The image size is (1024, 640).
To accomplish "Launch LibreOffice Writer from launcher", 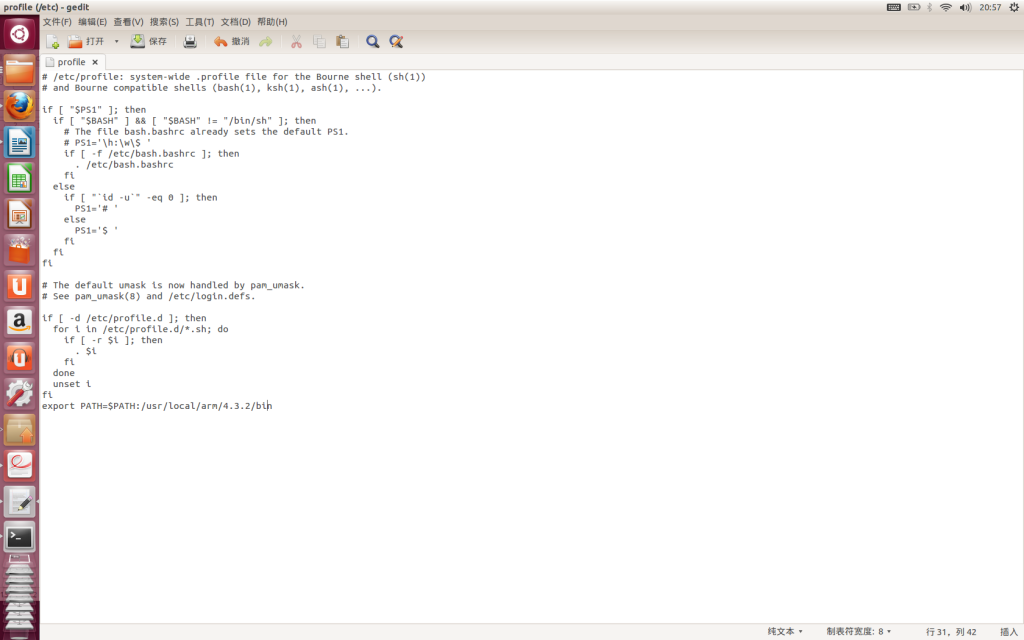I will click(20, 142).
